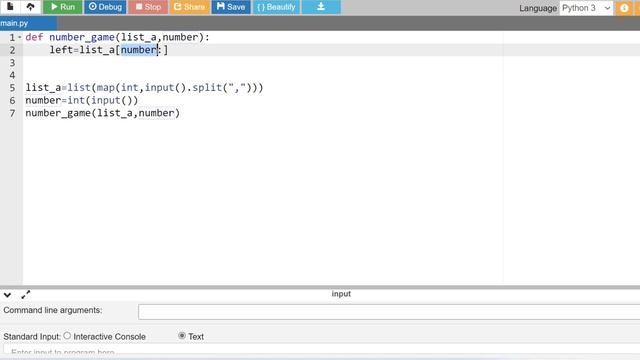The height and width of the screenshot is (360, 640).
Task: Click the 'input' panel title
Action: click(341, 294)
